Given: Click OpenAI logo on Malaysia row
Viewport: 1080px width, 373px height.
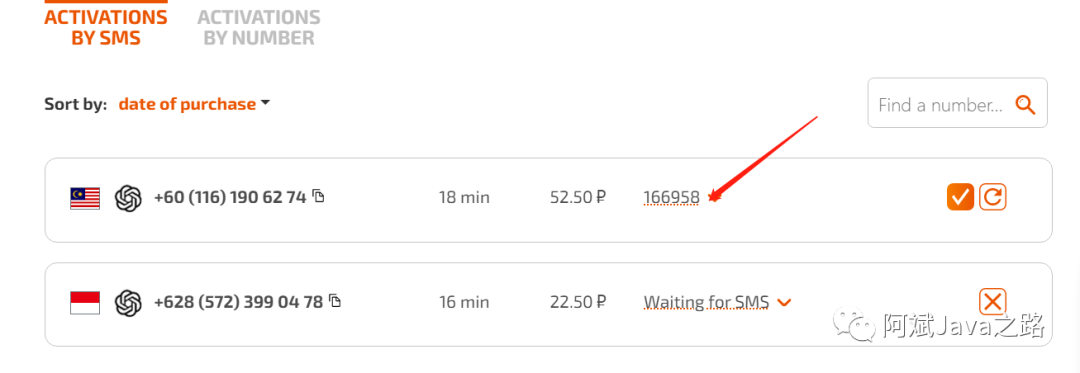Looking at the screenshot, I should click(x=128, y=198).
